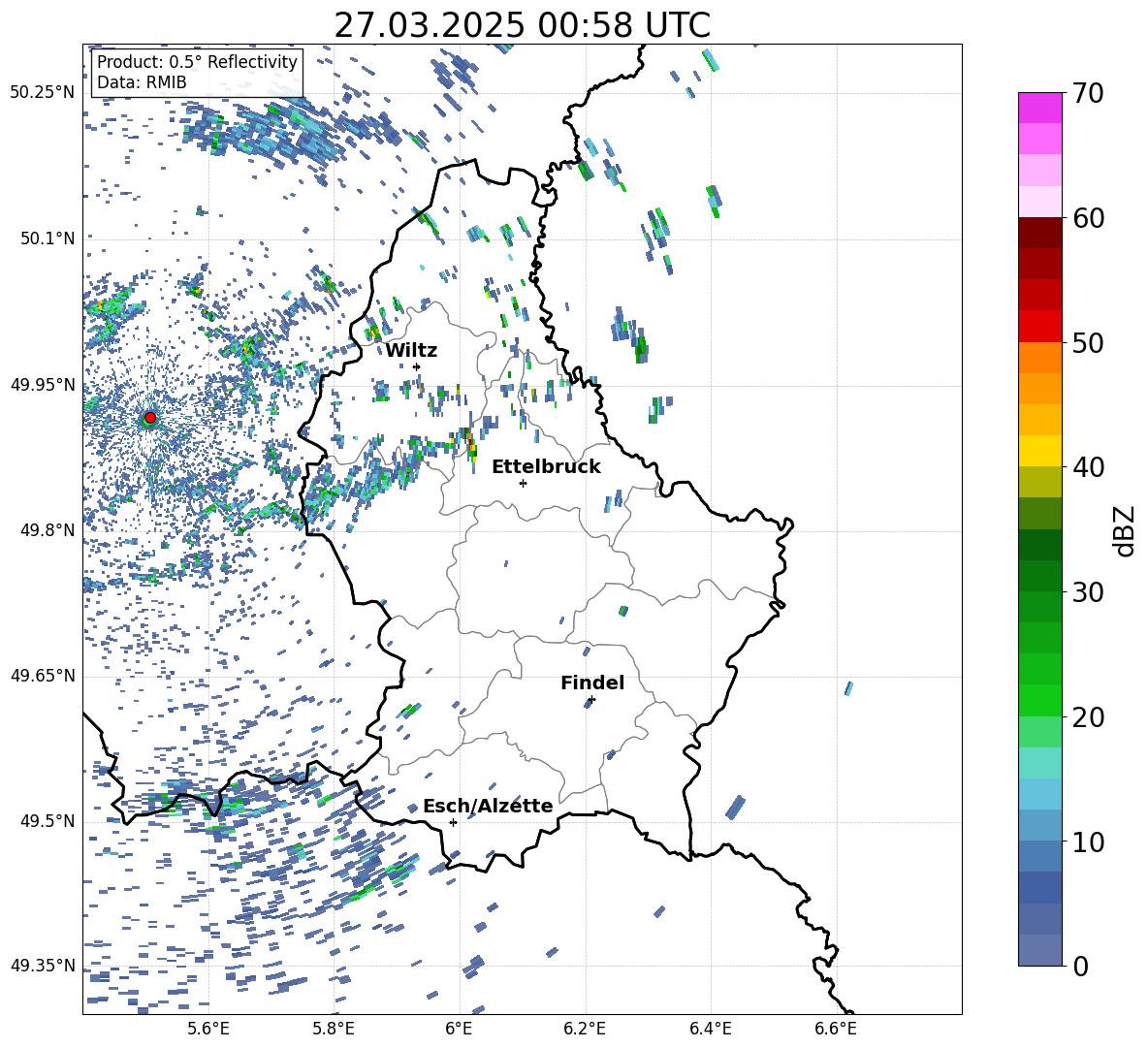Click the 49.95°N latitude label
The height and width of the screenshot is (1048, 1148).
click(43, 385)
